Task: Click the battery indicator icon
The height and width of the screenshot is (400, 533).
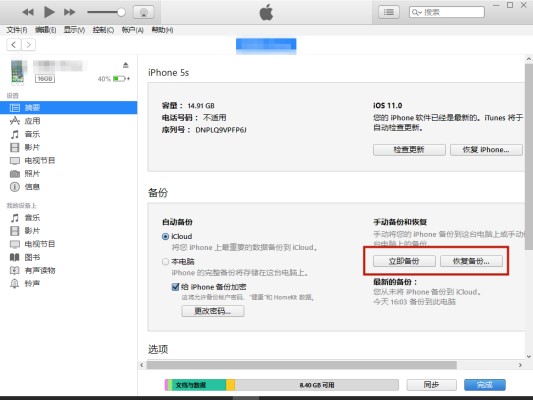Action: [119, 79]
